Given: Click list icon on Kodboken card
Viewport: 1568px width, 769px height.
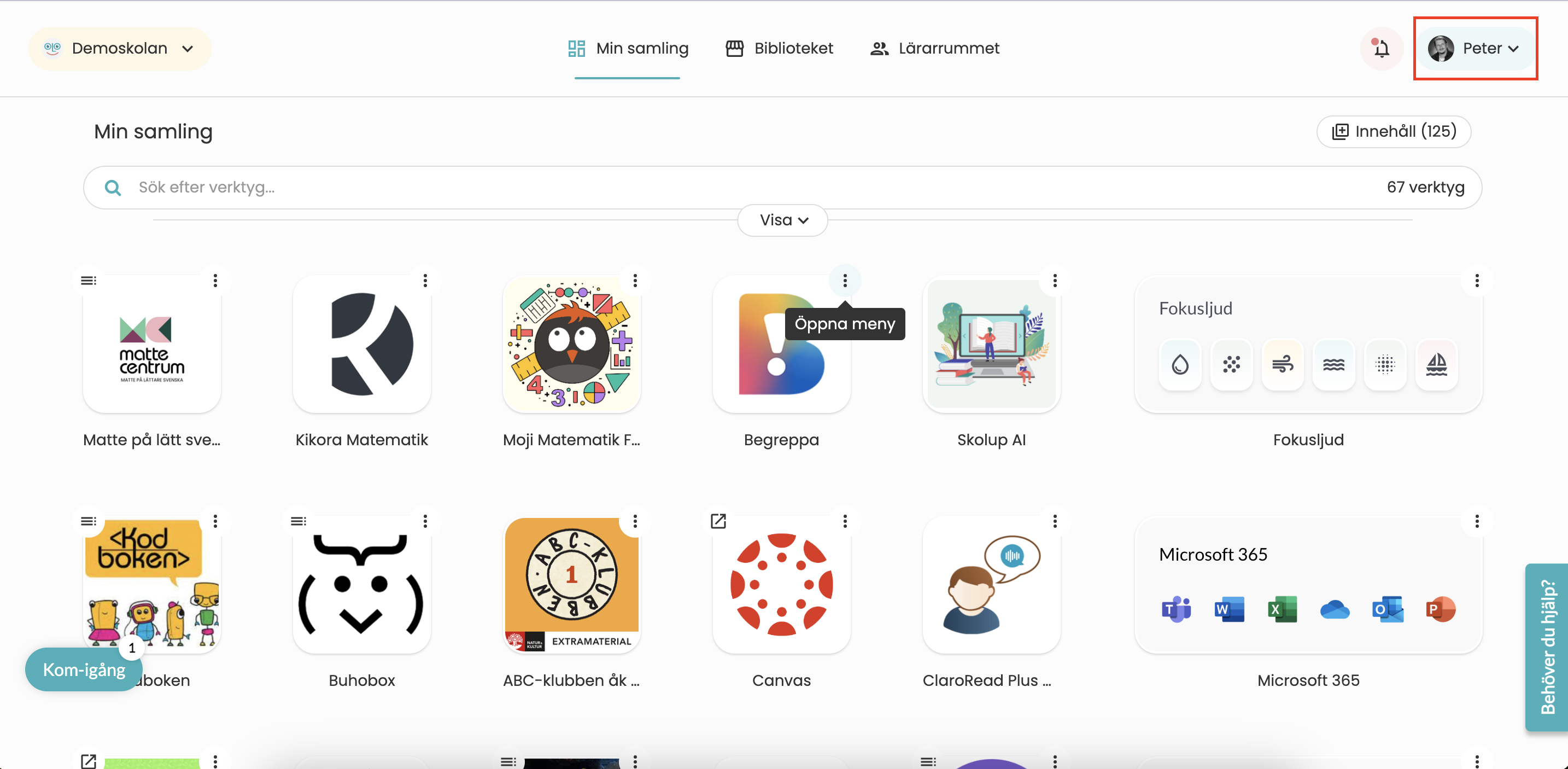Looking at the screenshot, I should coord(89,521).
